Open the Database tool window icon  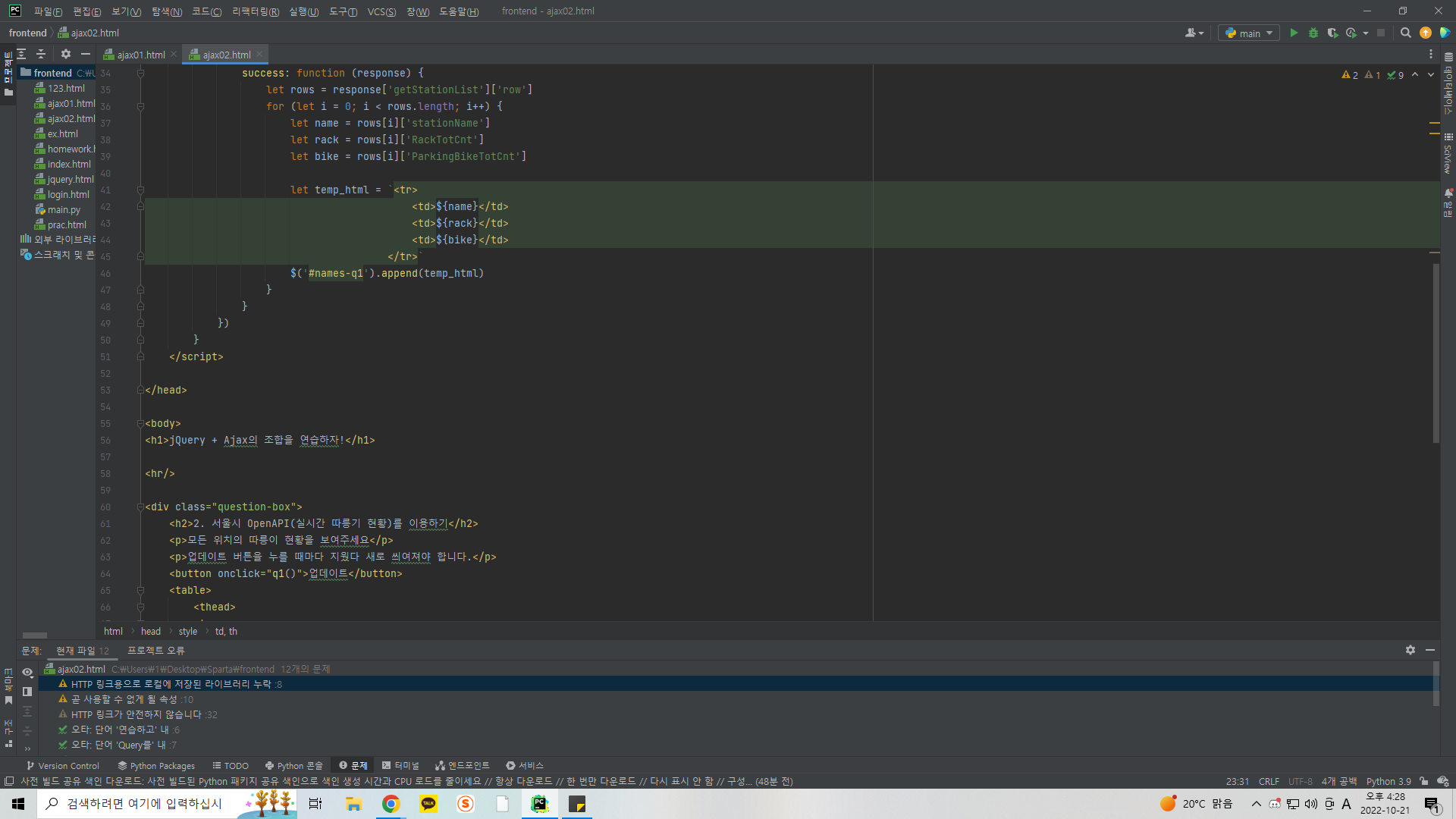click(x=1448, y=57)
